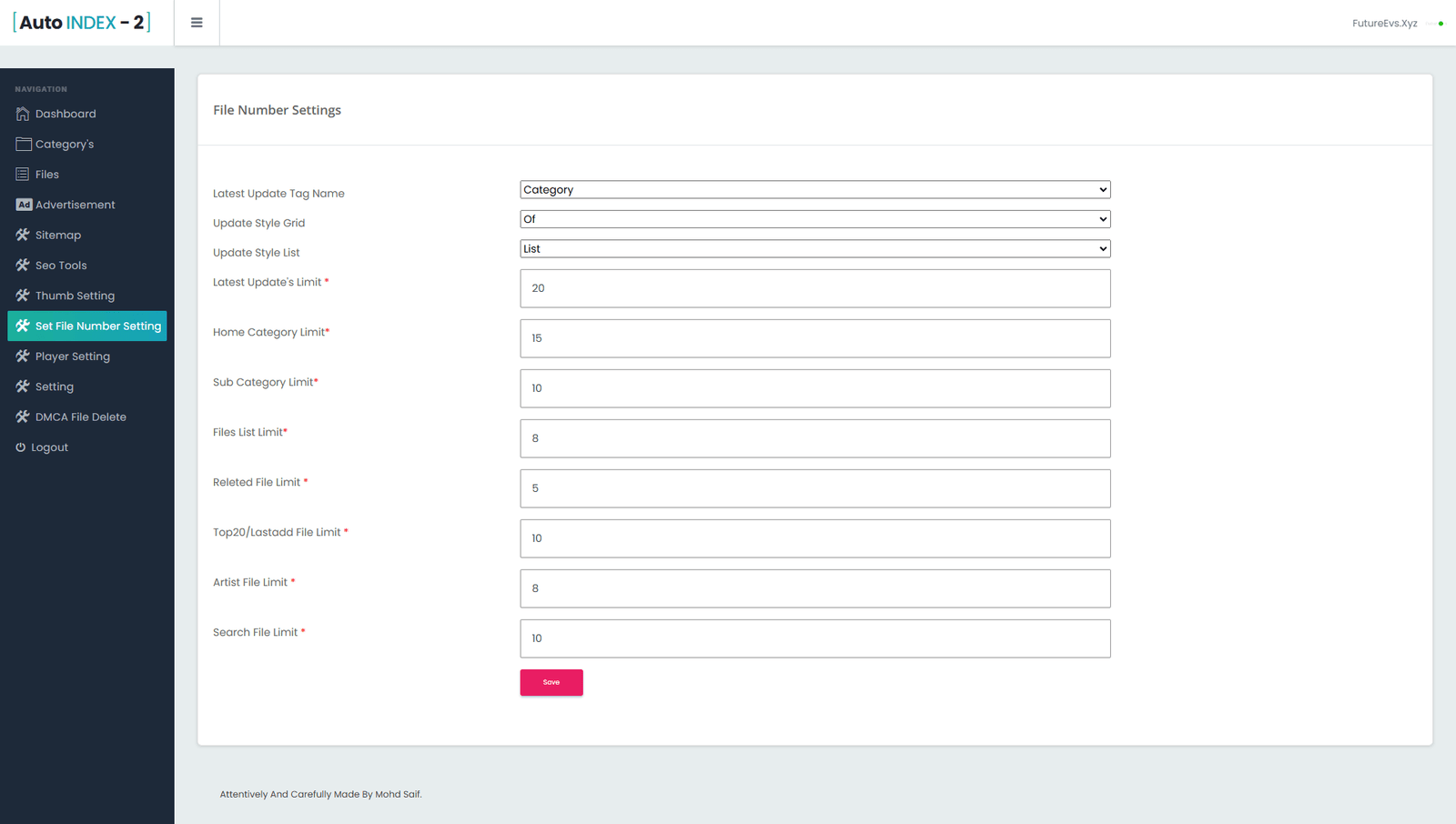Click the Dashboard home icon

23,114
